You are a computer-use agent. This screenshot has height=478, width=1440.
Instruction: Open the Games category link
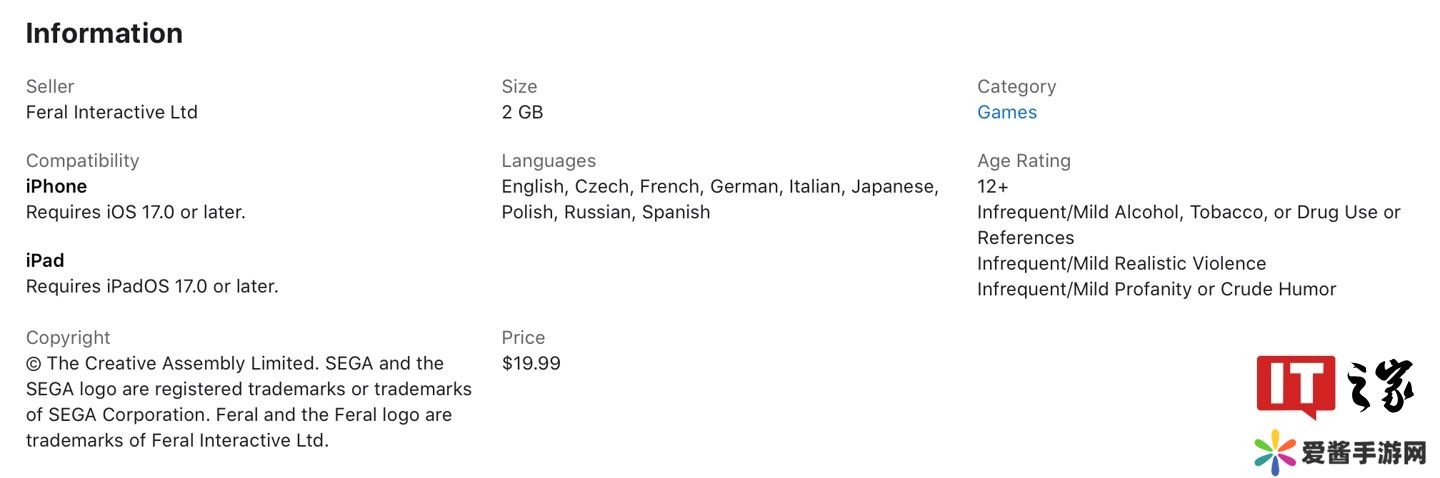(1006, 112)
